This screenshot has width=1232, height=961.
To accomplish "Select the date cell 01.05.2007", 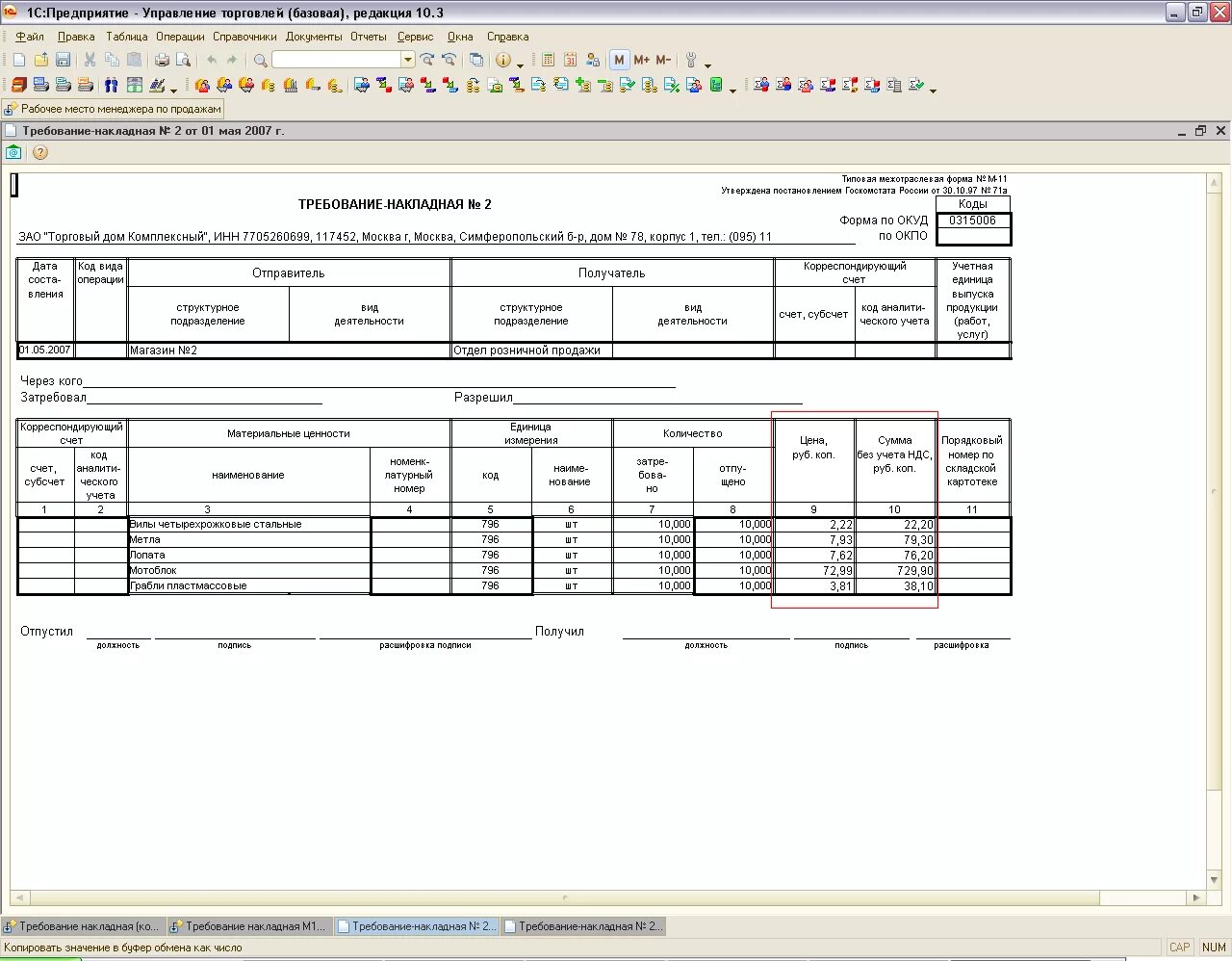I will click(x=45, y=351).
